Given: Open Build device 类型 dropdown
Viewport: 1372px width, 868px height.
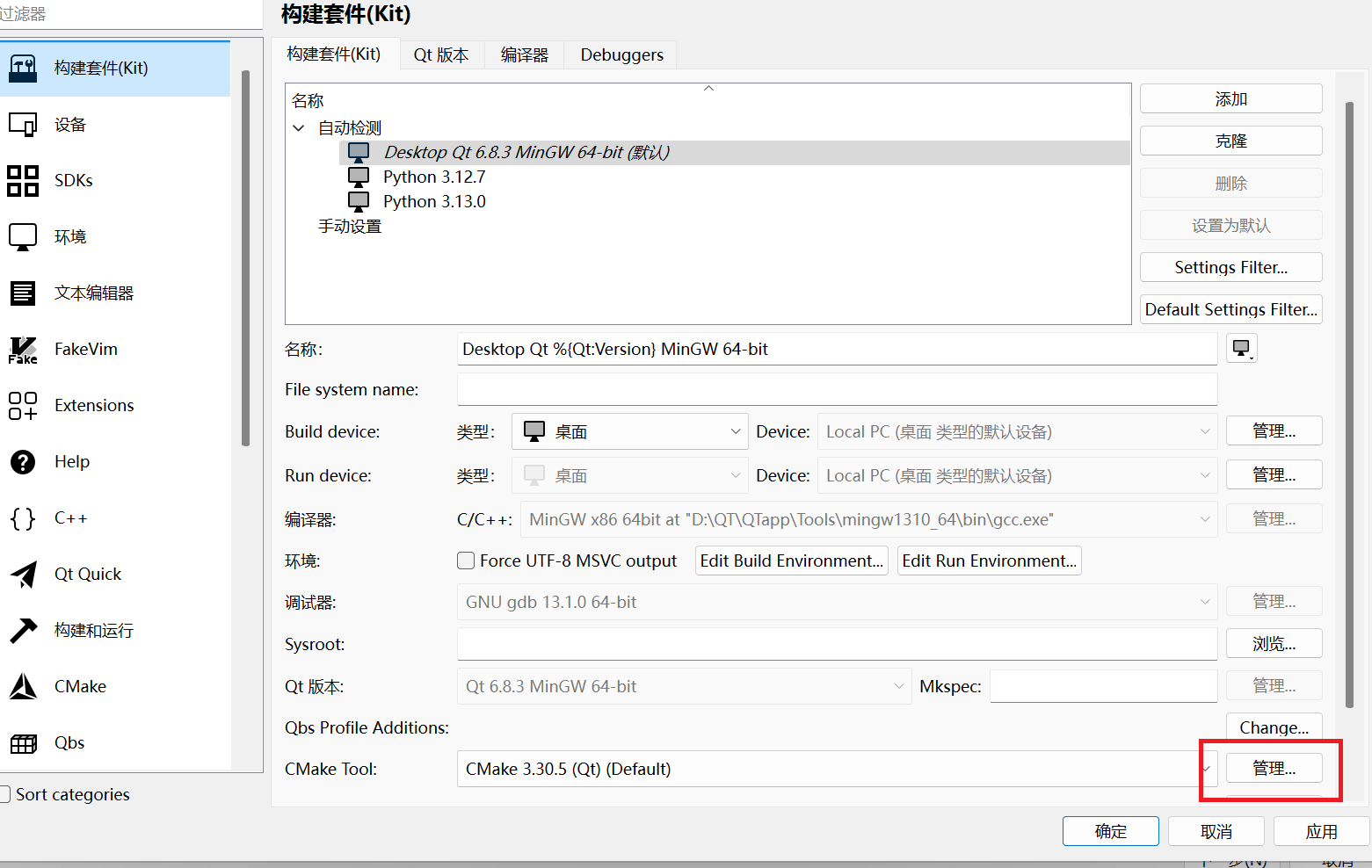Looking at the screenshot, I should (x=630, y=431).
